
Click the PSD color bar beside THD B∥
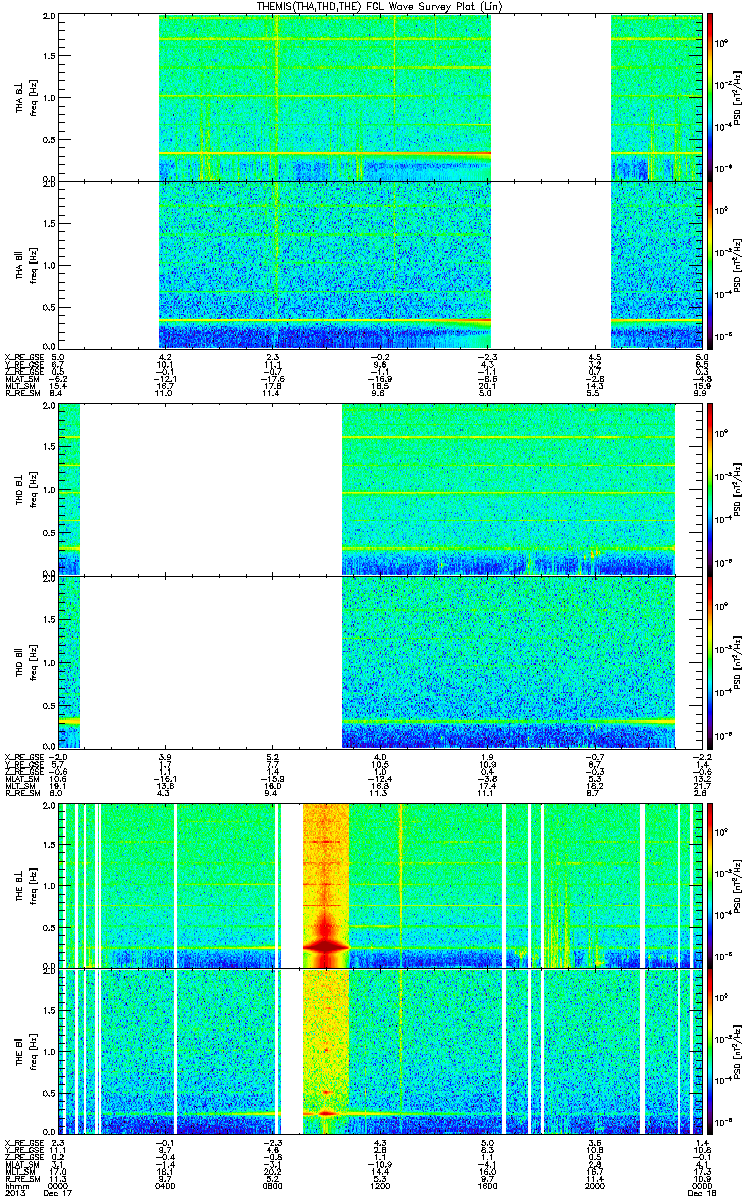(x=710, y=660)
